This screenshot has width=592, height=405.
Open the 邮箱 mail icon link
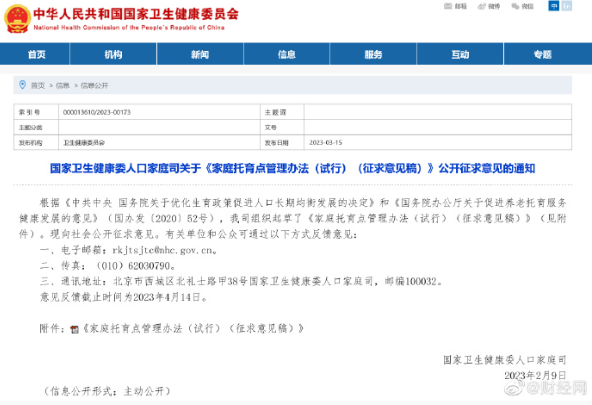coord(455,6)
